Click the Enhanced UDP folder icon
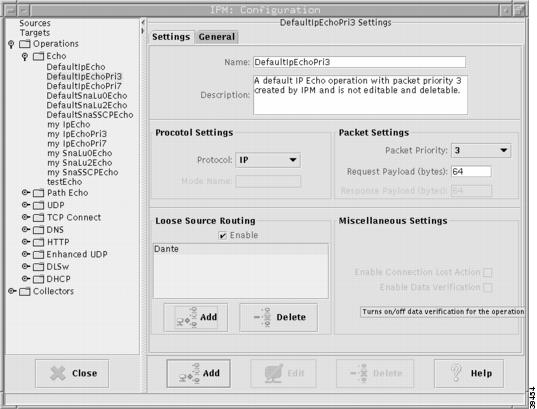Screen dimensions: 537x409 [38, 255]
